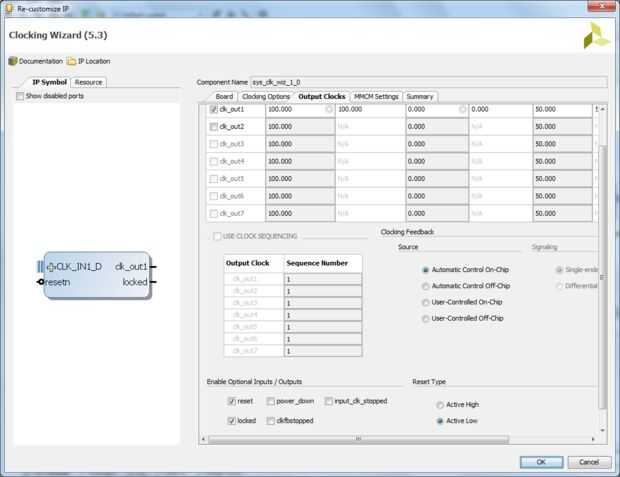Open the IP Location folder icon
Image resolution: width=620 pixels, height=477 pixels.
[x=71, y=61]
